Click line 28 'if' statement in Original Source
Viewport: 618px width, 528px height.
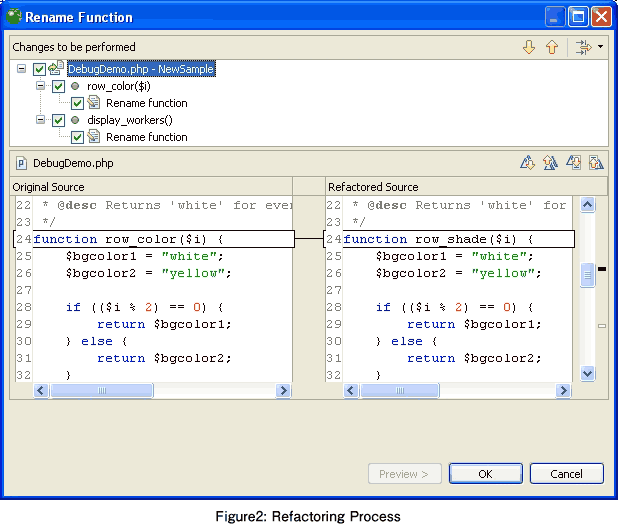point(145,307)
